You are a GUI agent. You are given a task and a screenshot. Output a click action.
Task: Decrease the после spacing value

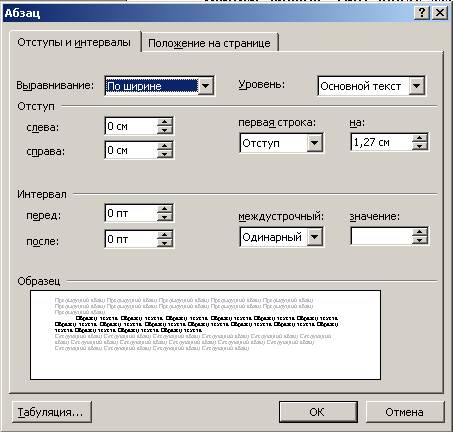[x=165, y=243]
